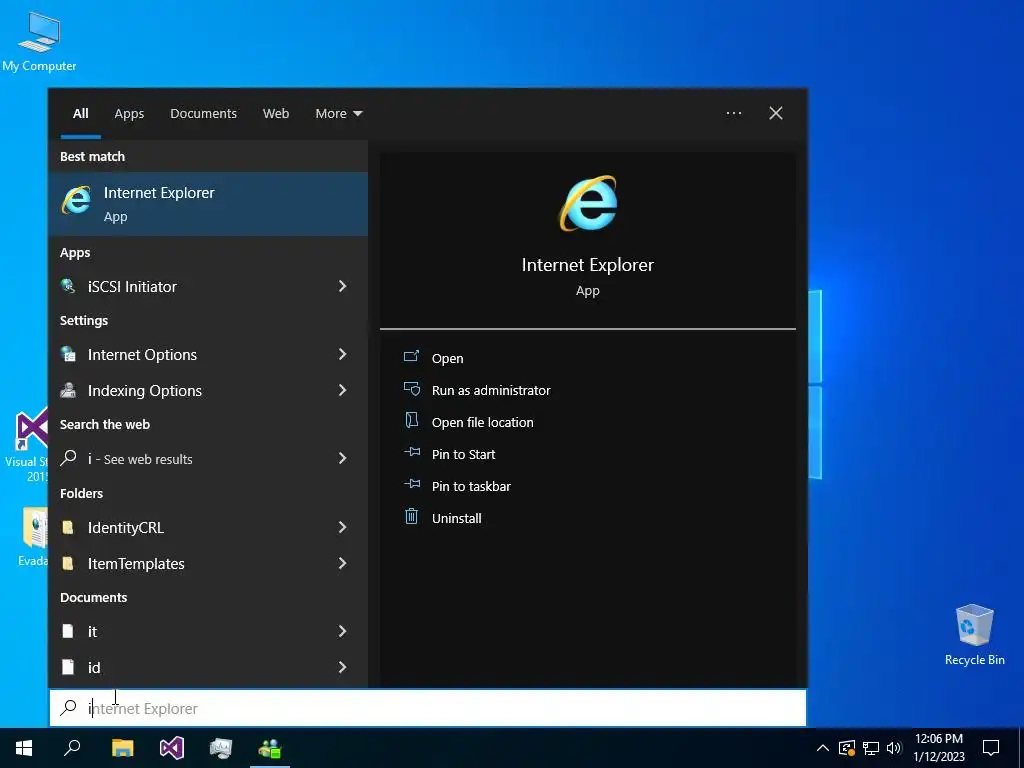Screen dimensions: 1024x768
Task: Click the IdentityCRL folder icon
Action: pyautogui.click(x=67, y=527)
